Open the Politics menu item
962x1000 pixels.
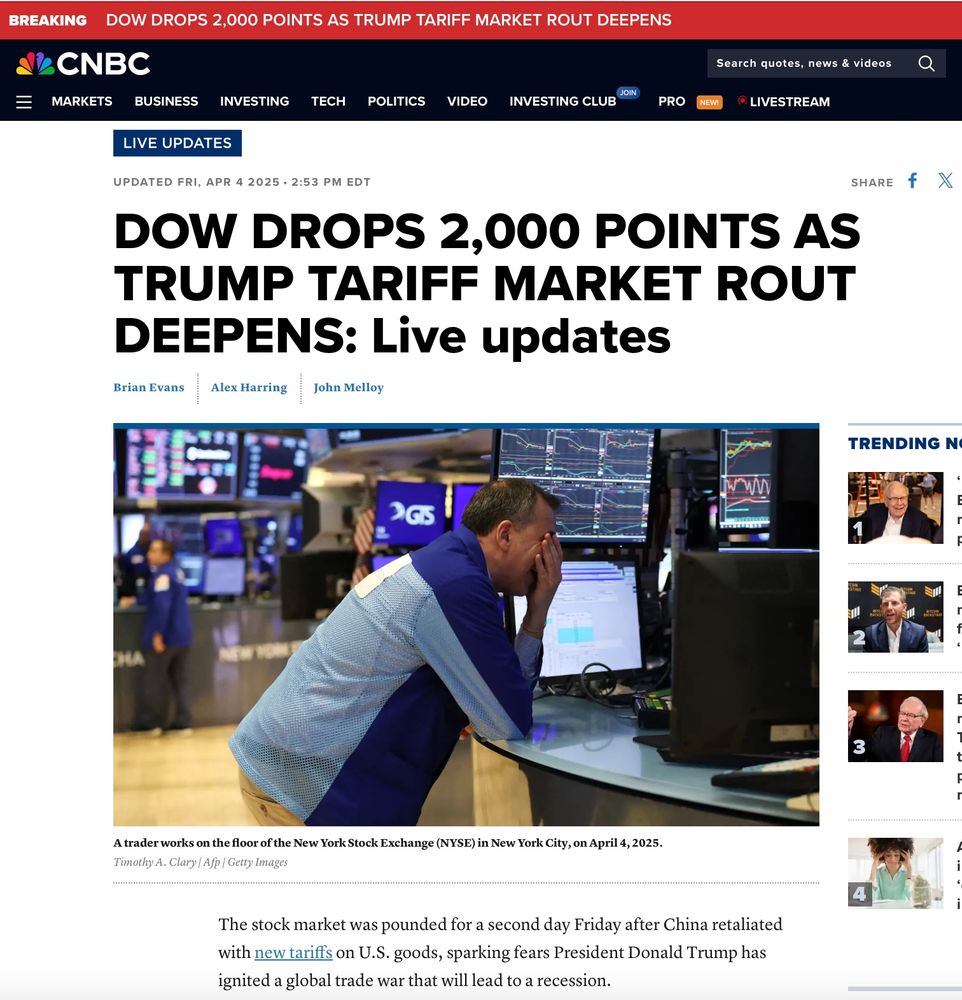pyautogui.click(x=396, y=101)
